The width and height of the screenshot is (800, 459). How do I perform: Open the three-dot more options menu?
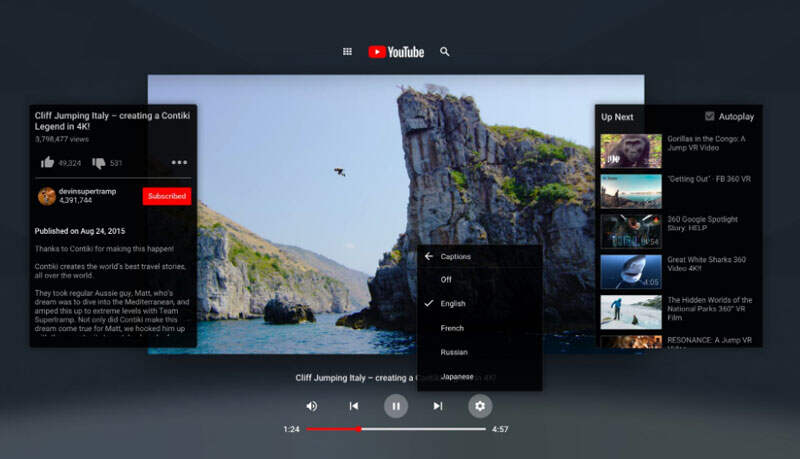point(179,163)
